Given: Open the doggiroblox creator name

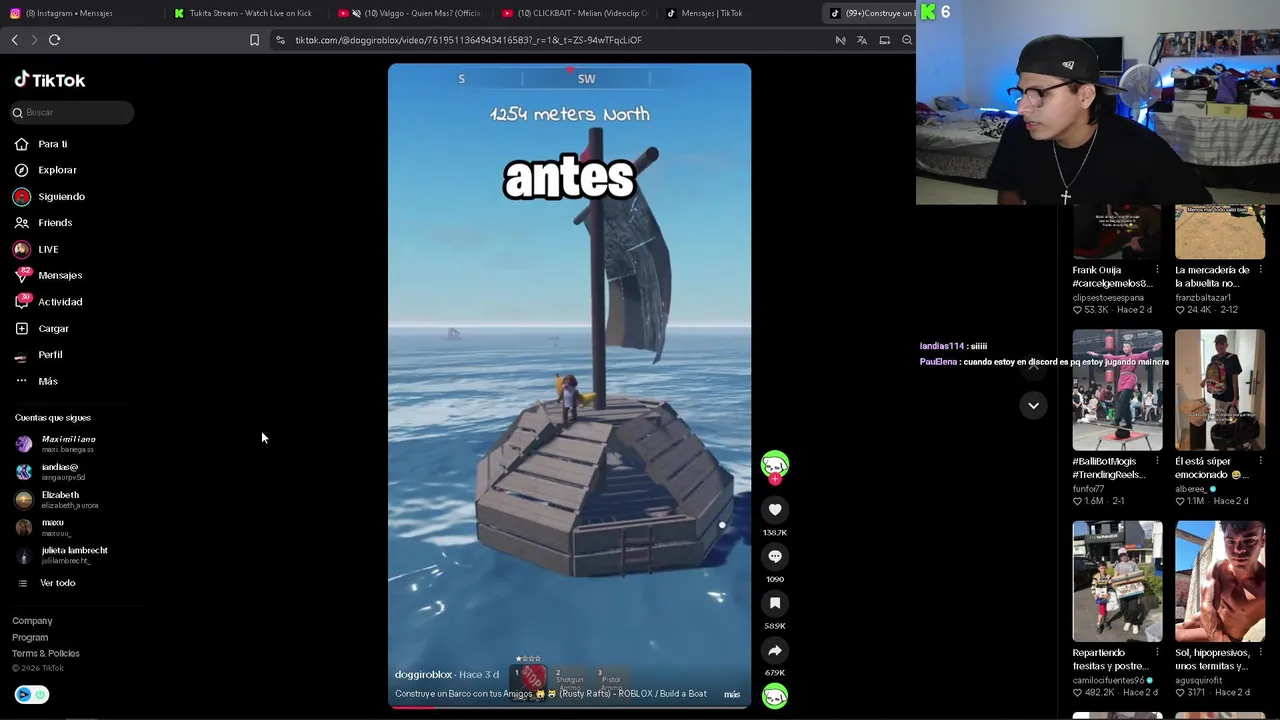Looking at the screenshot, I should [423, 675].
